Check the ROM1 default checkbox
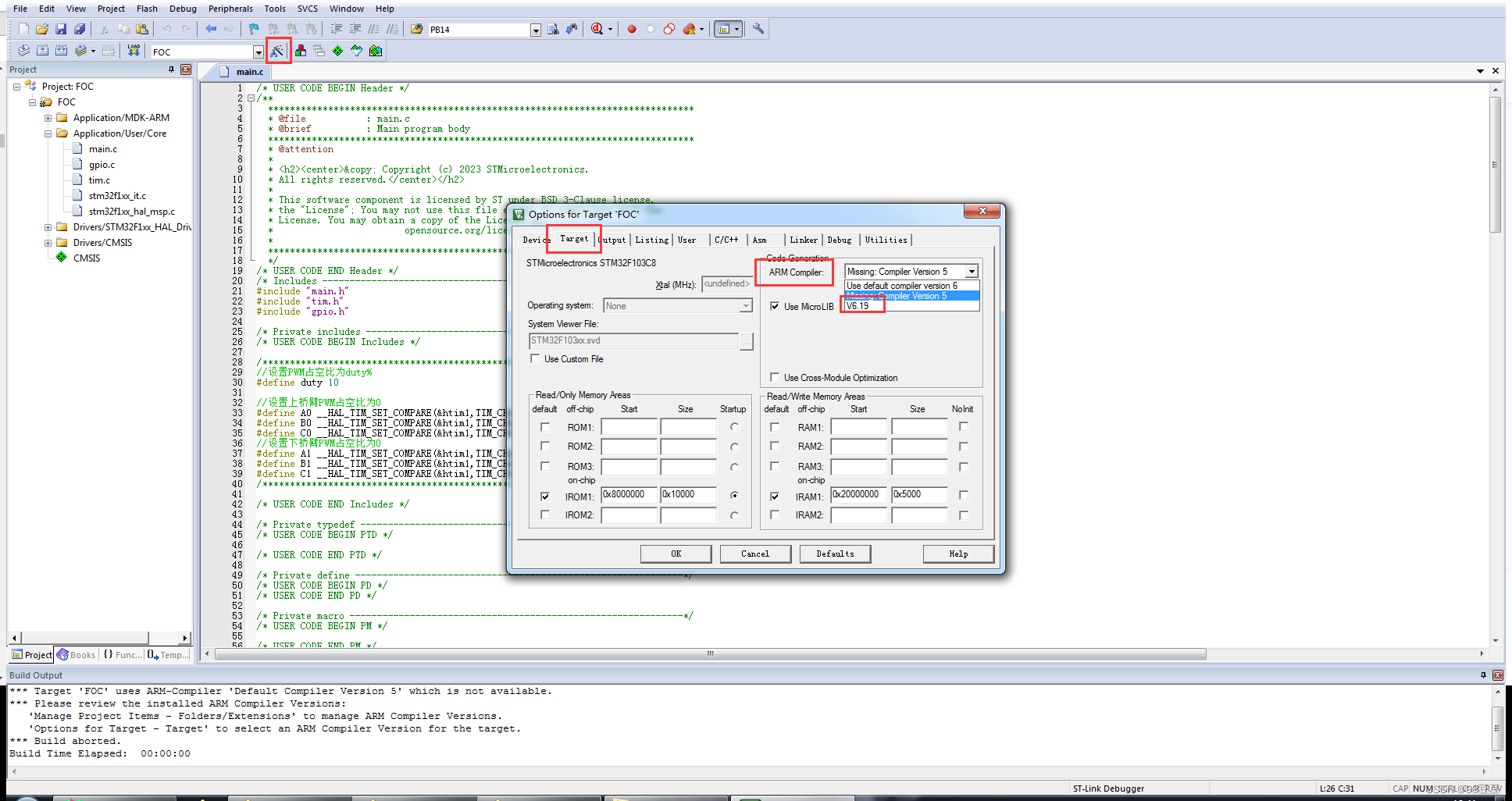1512x801 pixels. coord(545,427)
